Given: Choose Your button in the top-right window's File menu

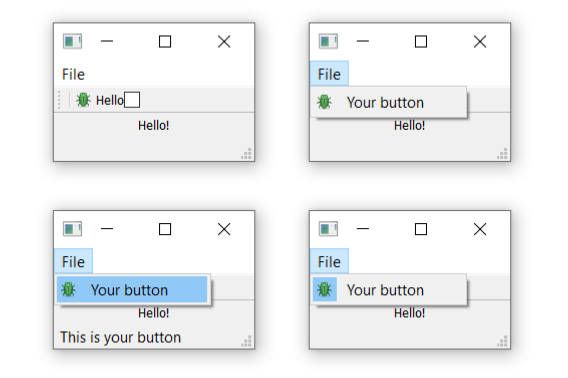Looking at the screenshot, I should point(389,103).
